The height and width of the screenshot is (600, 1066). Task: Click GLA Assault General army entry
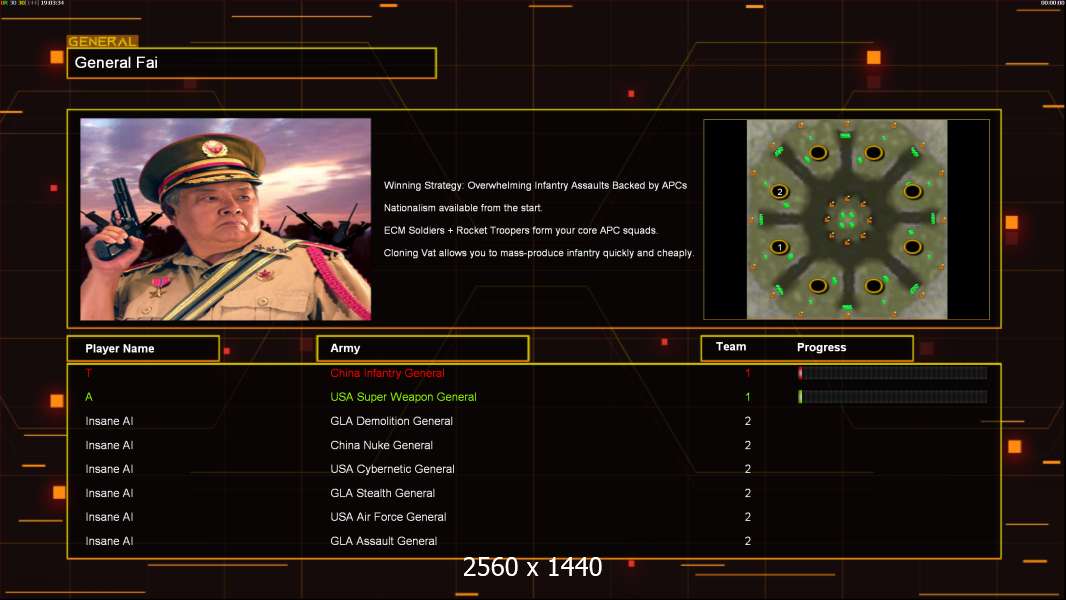(383, 541)
